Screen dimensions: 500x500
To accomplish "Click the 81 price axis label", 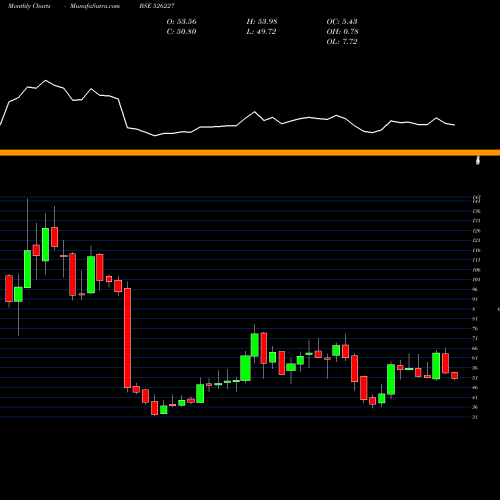I will pos(475,319).
